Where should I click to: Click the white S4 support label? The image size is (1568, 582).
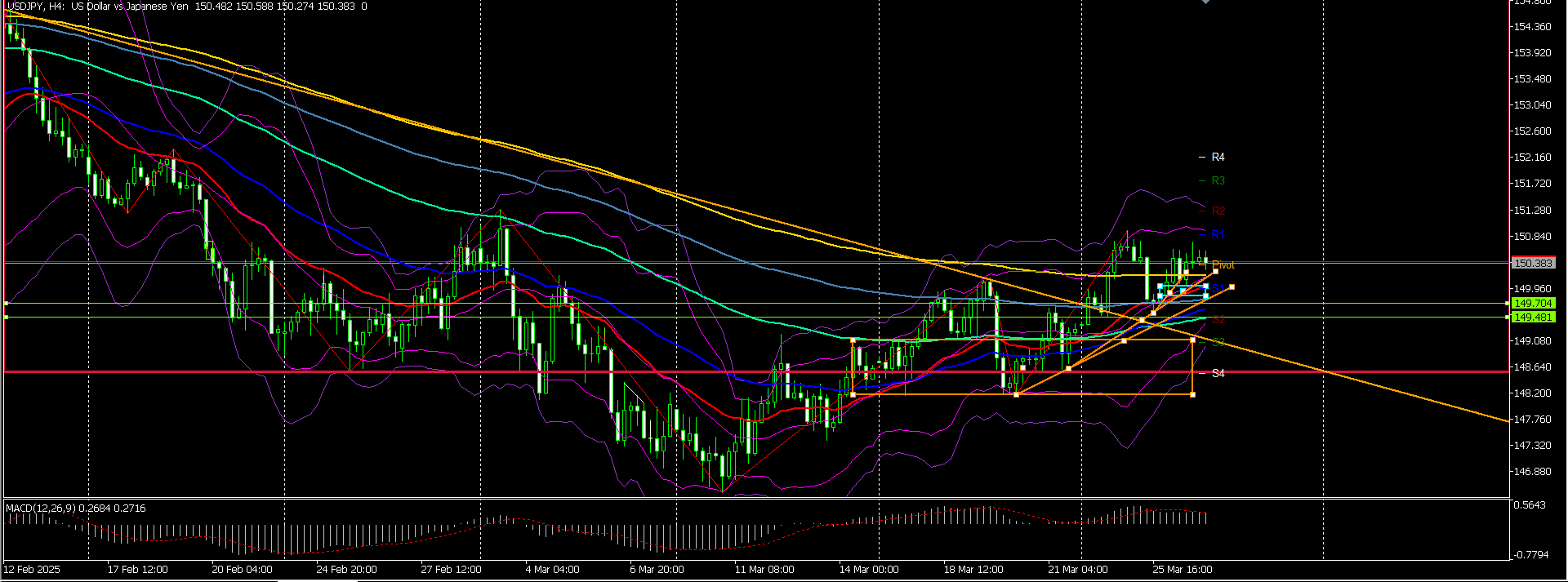[x=1218, y=373]
